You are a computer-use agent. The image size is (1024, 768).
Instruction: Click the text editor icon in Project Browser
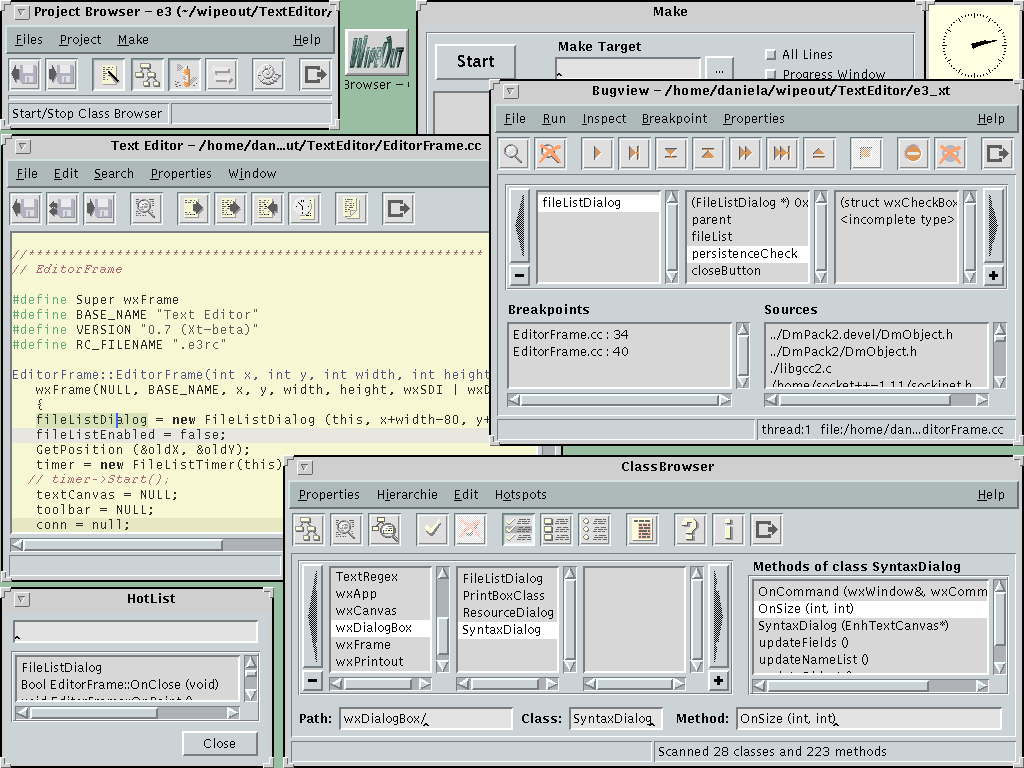point(108,75)
